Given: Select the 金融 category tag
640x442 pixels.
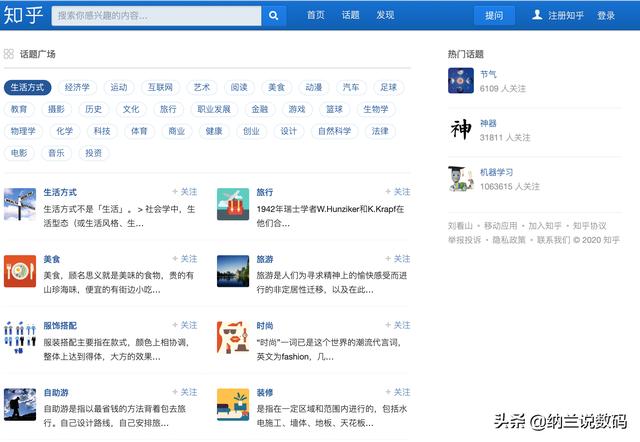Looking at the screenshot, I should coord(260,109).
